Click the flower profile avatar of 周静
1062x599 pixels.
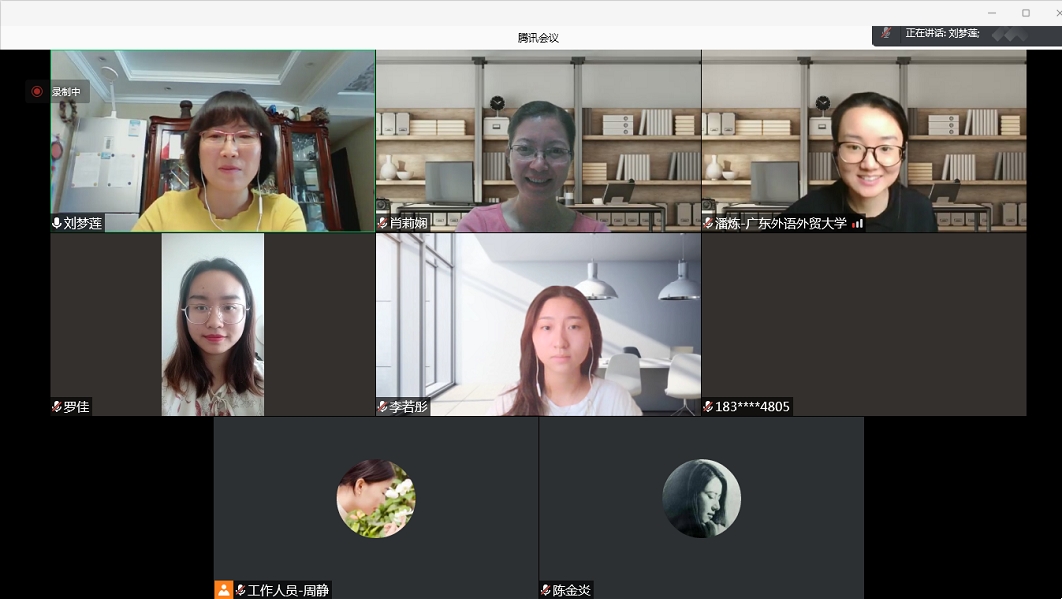[x=376, y=498]
